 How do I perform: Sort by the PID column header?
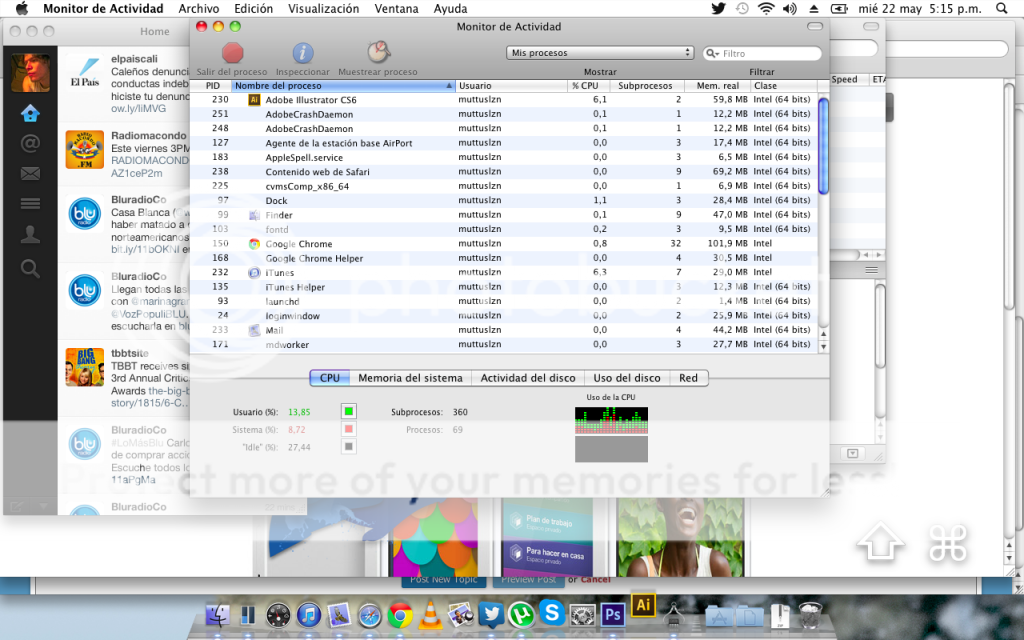211,86
